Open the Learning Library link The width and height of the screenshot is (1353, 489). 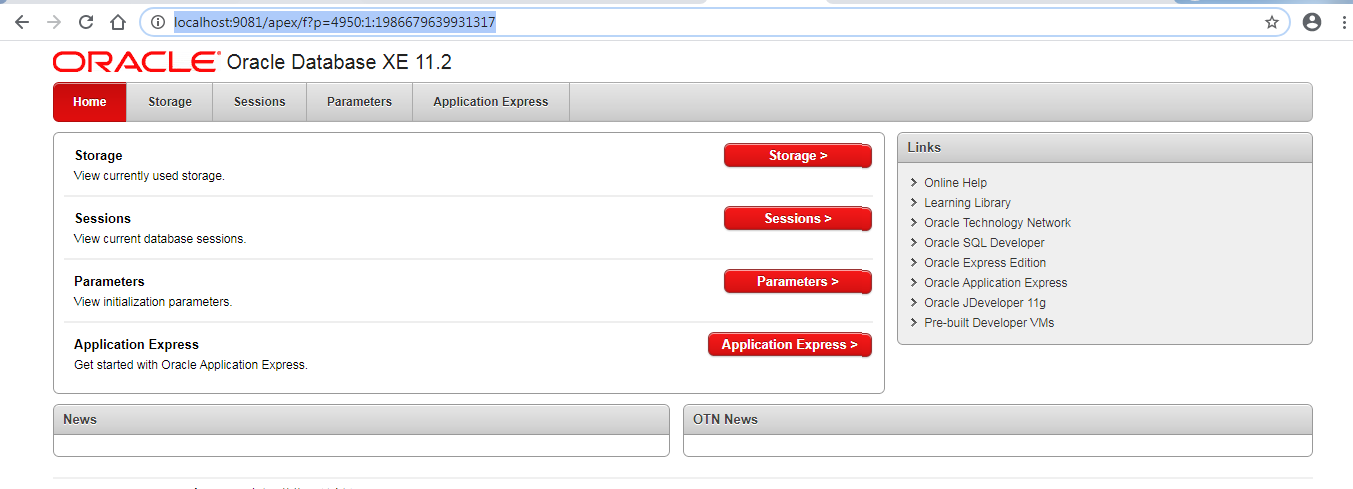pos(967,203)
